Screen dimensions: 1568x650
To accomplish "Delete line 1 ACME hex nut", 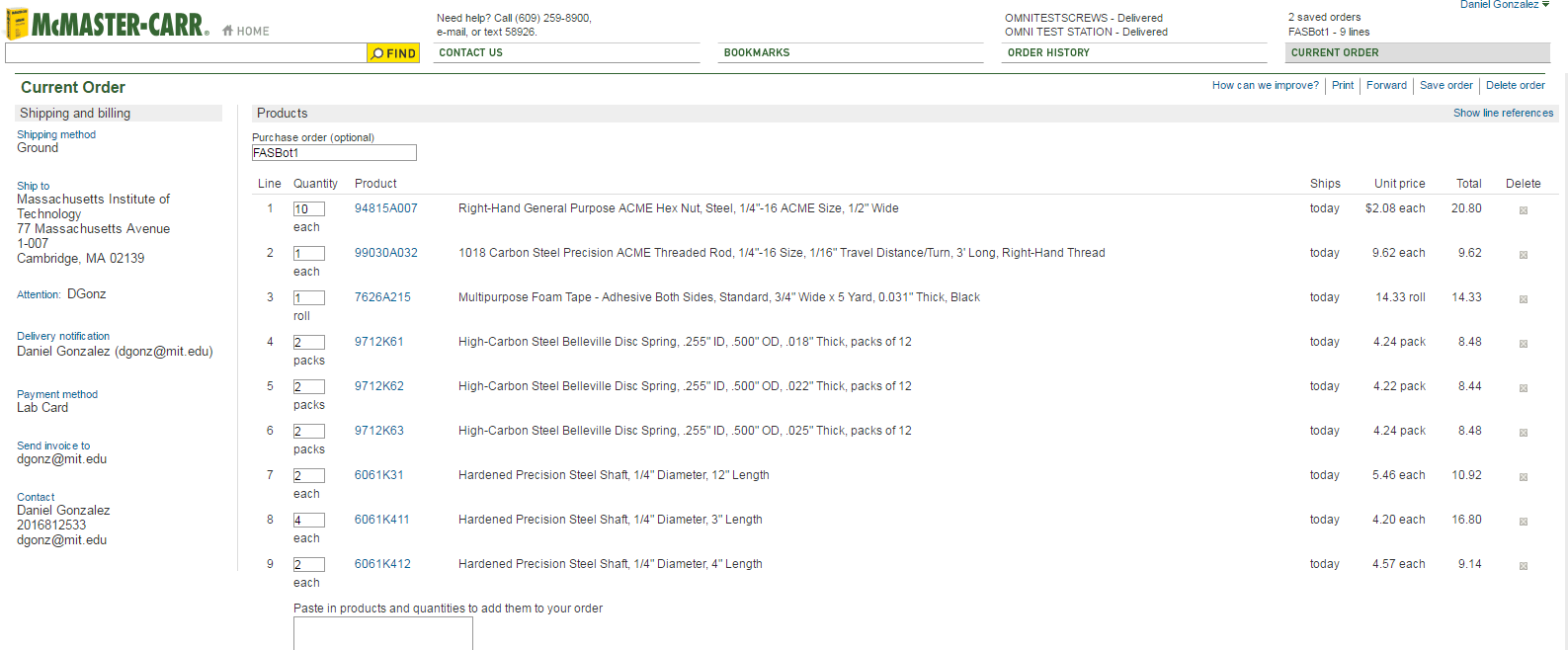I will click(x=1524, y=210).
